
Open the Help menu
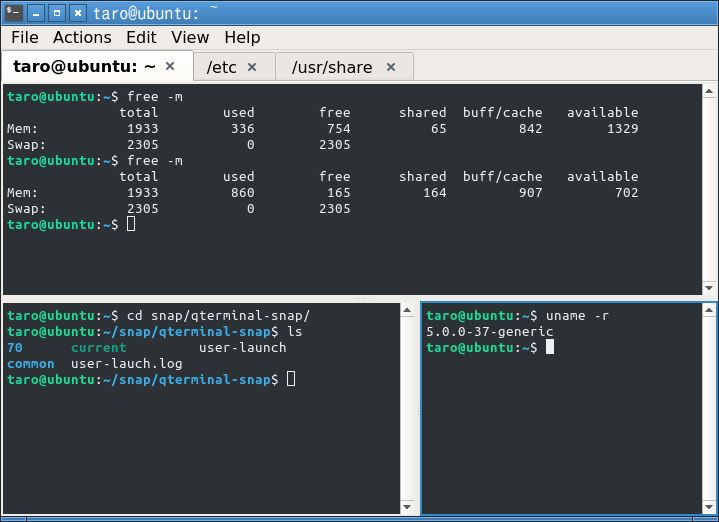242,37
